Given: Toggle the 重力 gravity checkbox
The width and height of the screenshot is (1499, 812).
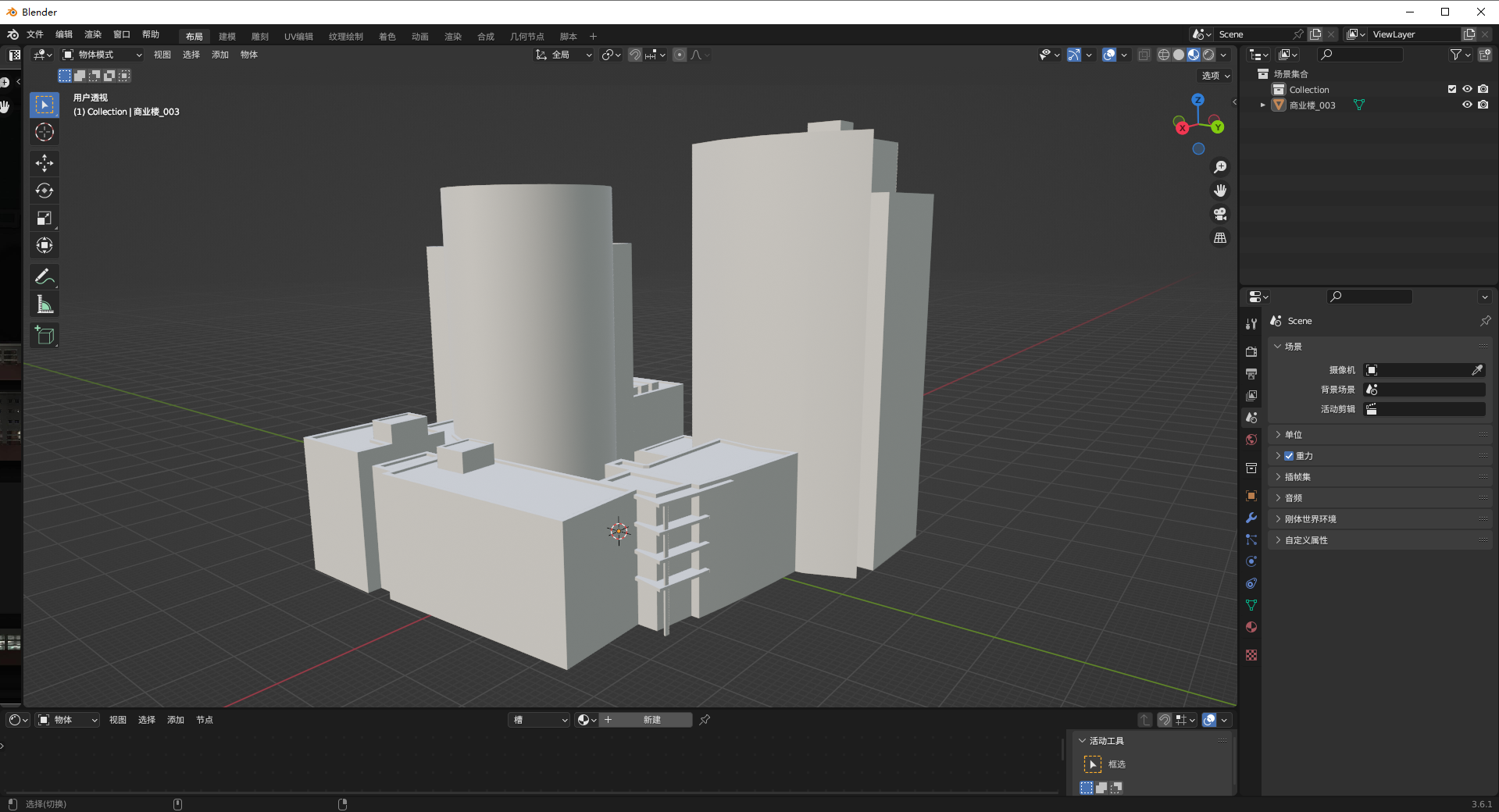Looking at the screenshot, I should click(x=1289, y=456).
